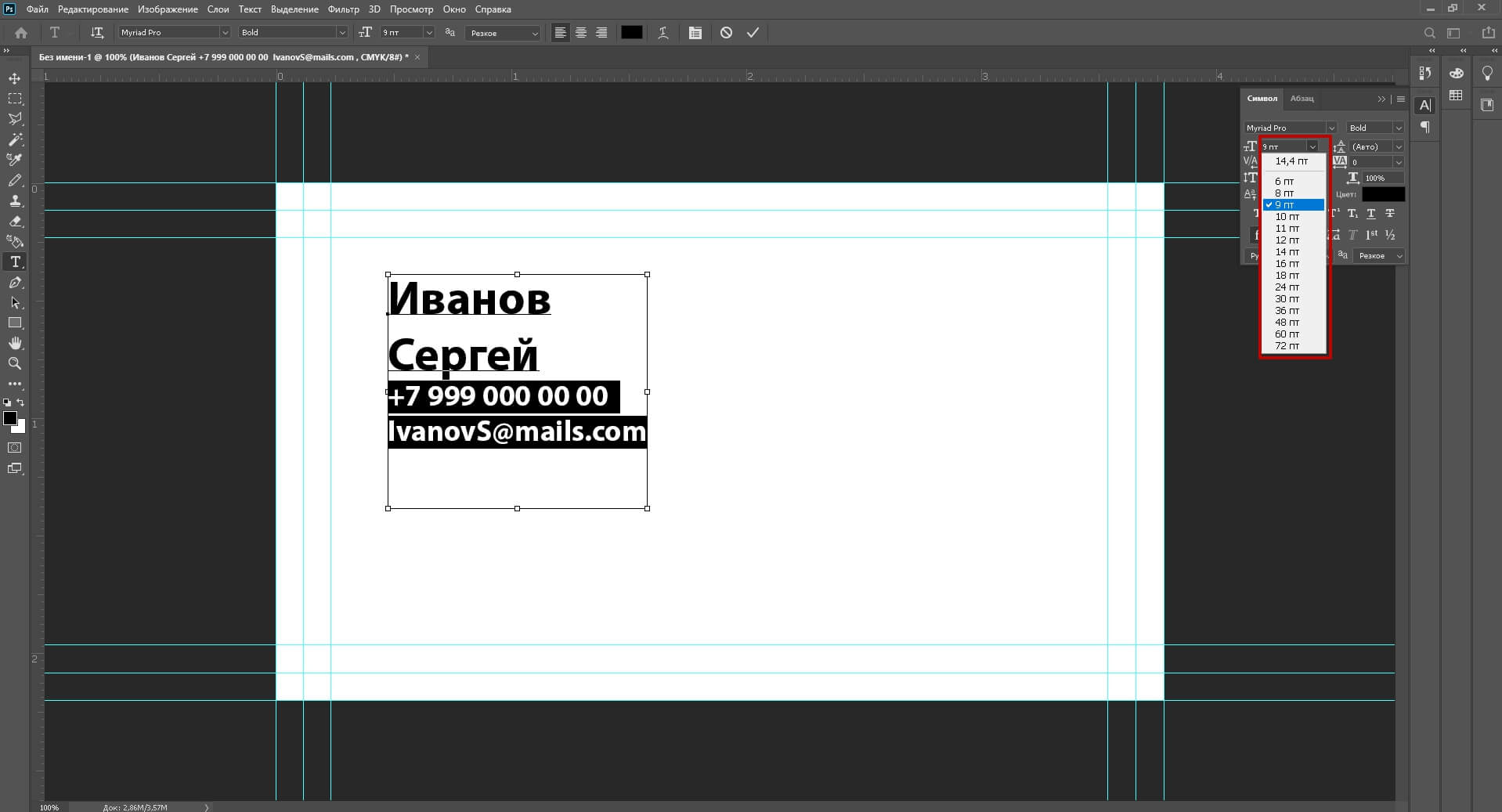Toggle Fractions ½ in Character panel
The width and height of the screenshot is (1502, 812).
click(1390, 235)
